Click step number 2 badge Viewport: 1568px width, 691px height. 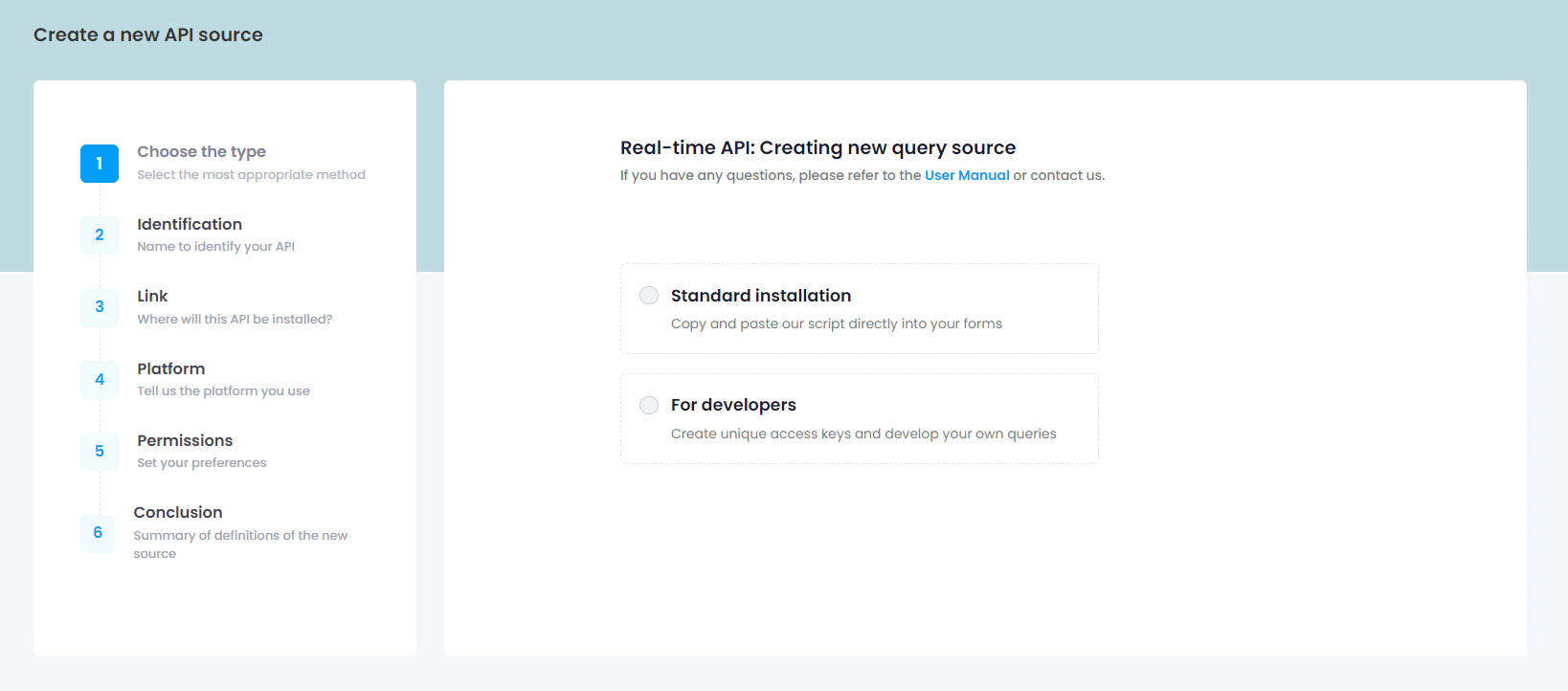click(100, 235)
